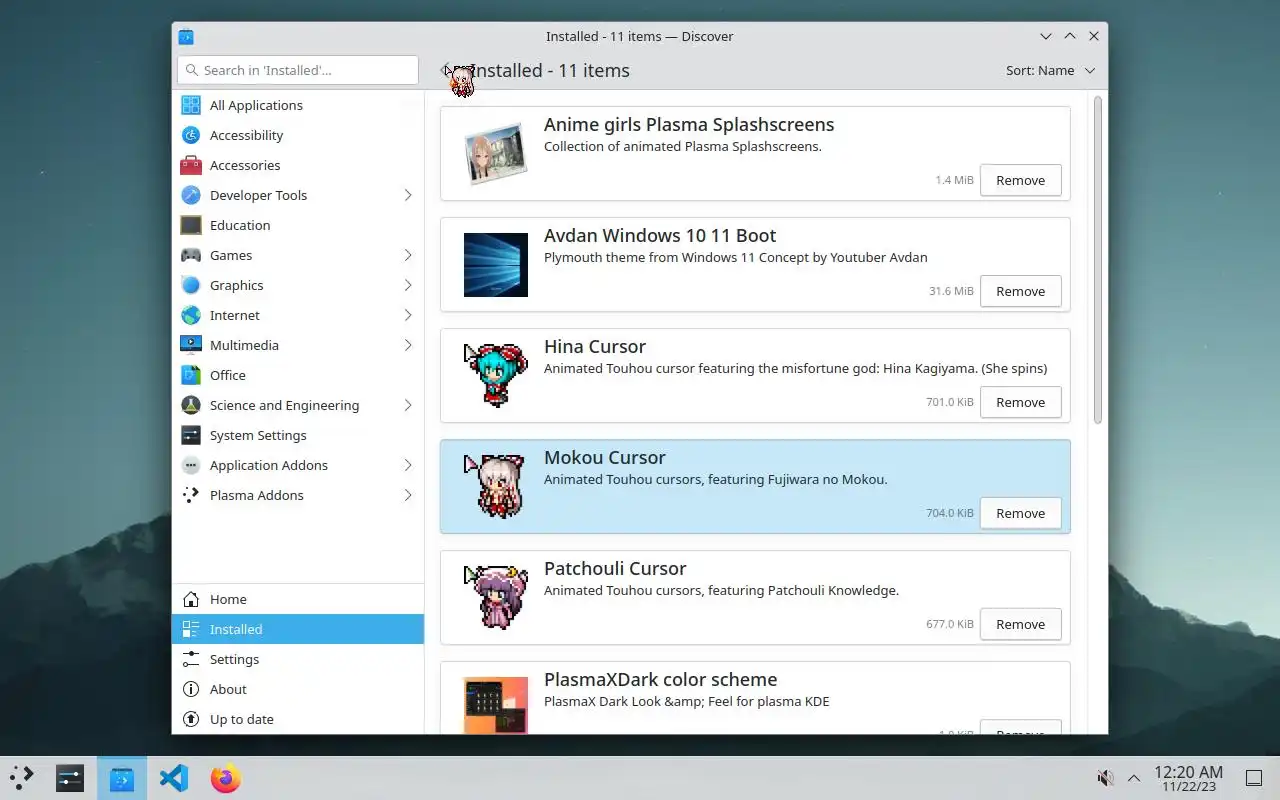Open the PlasmaXDark color scheme title
The image size is (1280, 800).
click(x=660, y=679)
